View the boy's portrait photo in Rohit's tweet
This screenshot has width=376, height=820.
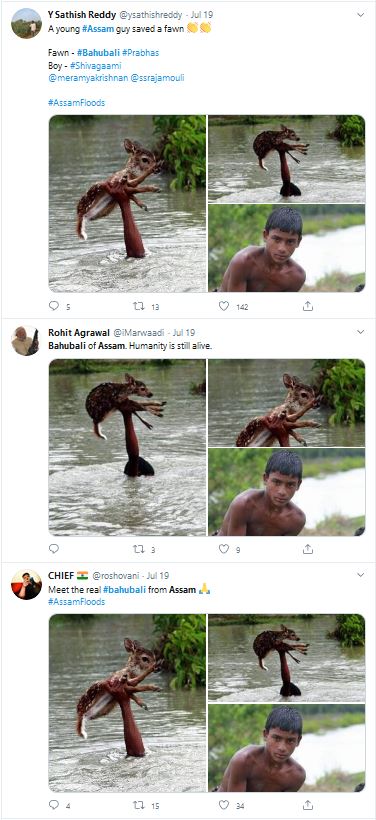[x=287, y=492]
